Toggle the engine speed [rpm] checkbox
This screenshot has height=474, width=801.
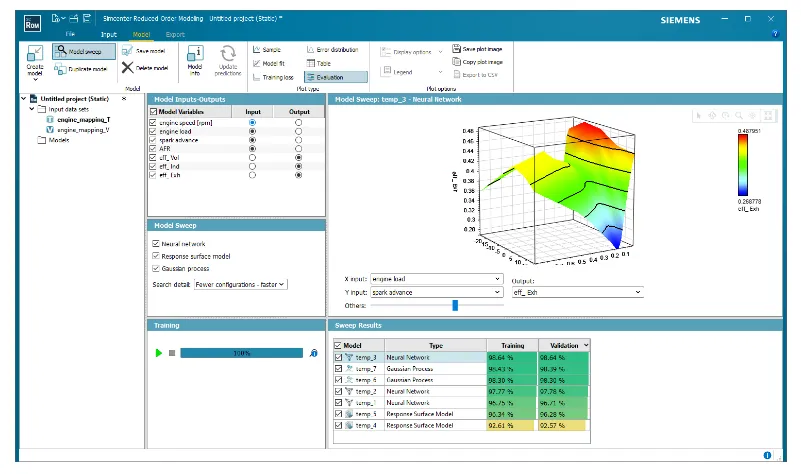pyautogui.click(x=153, y=123)
